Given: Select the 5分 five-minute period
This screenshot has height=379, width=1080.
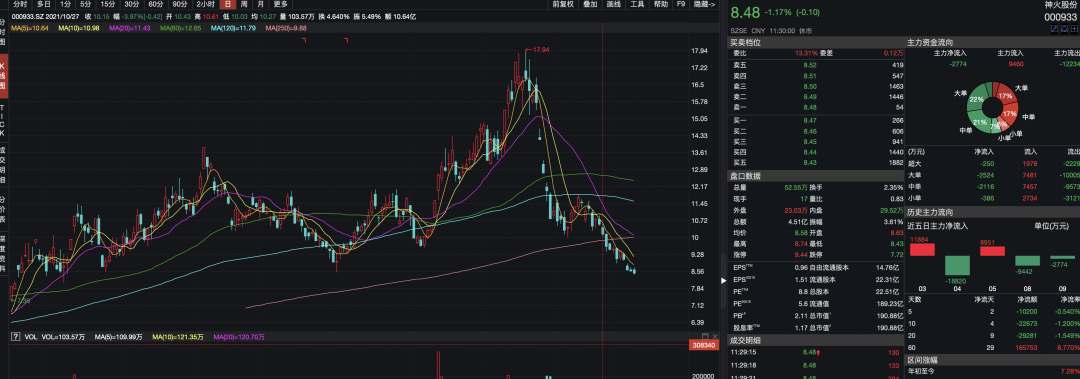Looking at the screenshot, I should 85,4.
